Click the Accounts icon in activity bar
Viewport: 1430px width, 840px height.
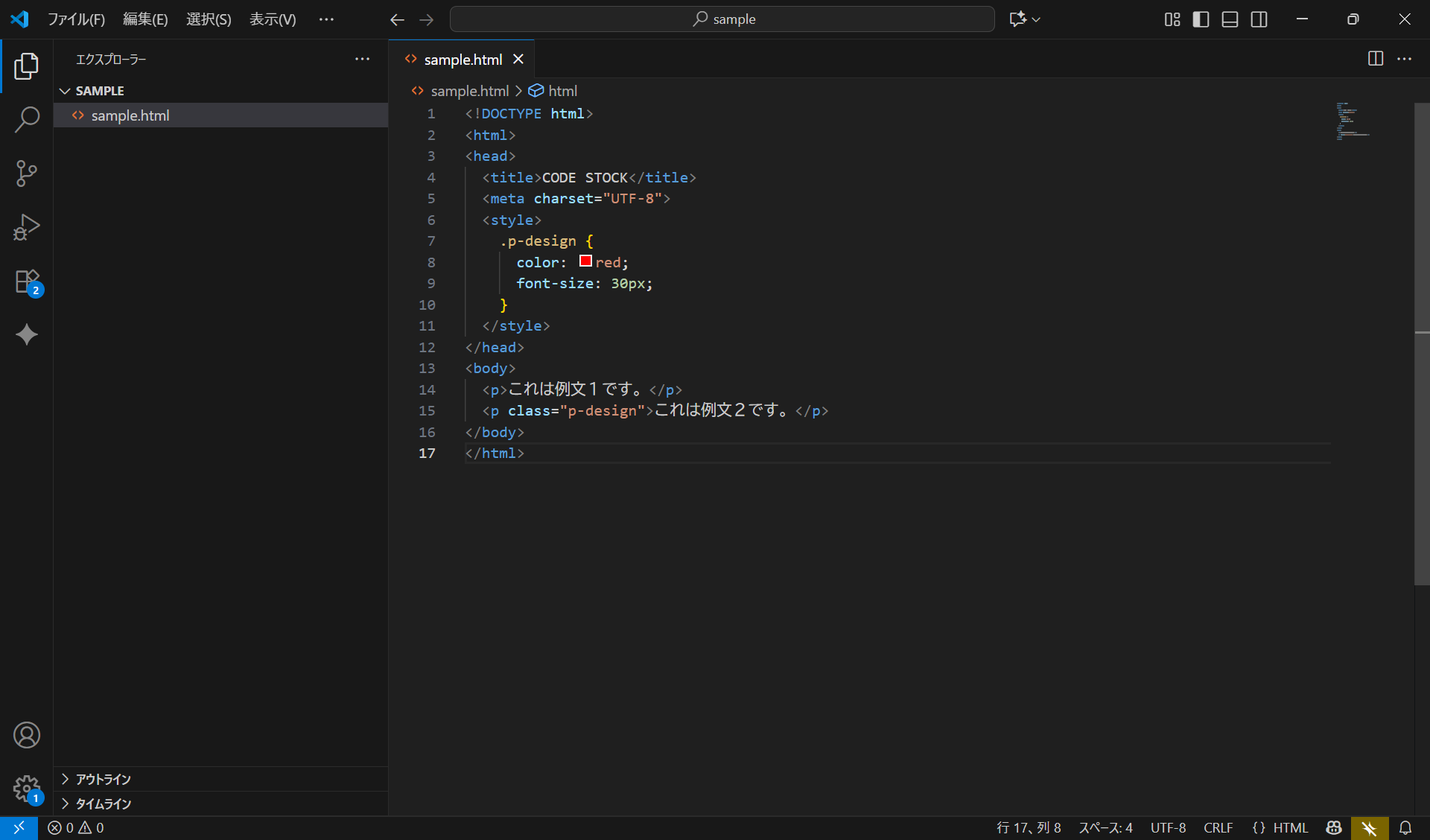click(x=27, y=735)
